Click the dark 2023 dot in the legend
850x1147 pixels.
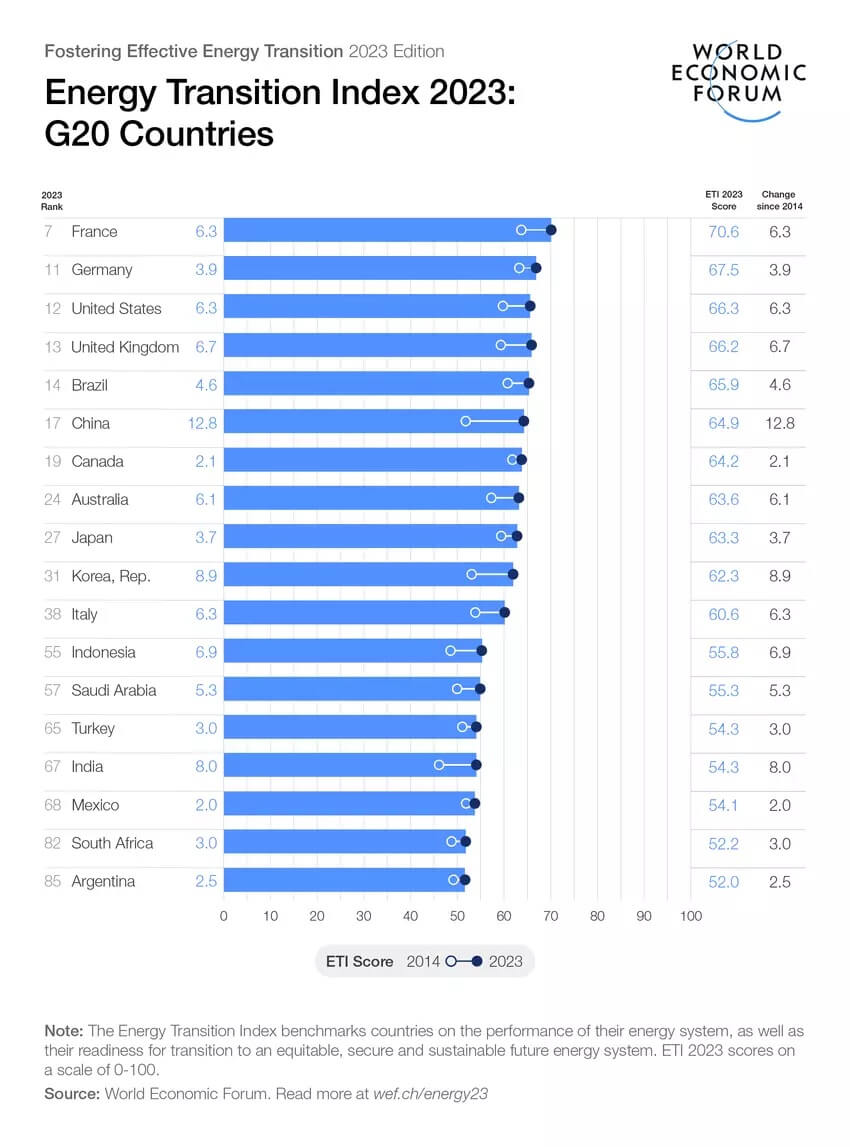[x=476, y=961]
